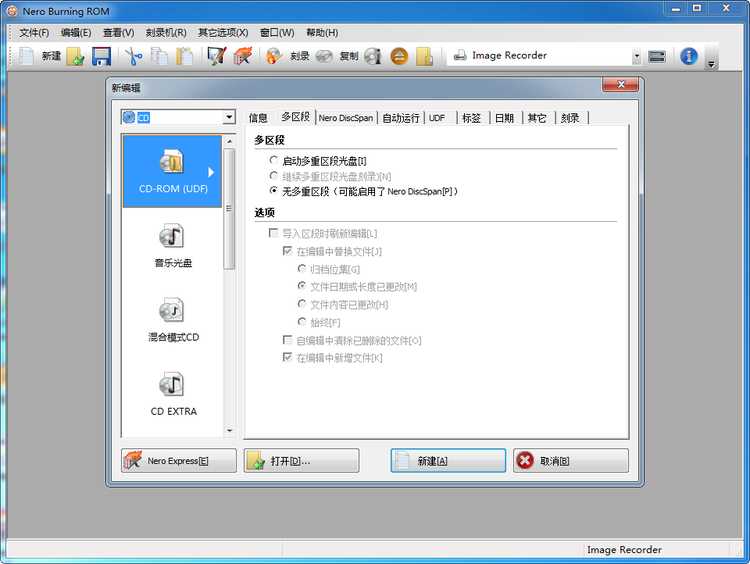The width and height of the screenshot is (750, 564).
Task: Cut selection with the scissors icon
Action: pos(134,56)
